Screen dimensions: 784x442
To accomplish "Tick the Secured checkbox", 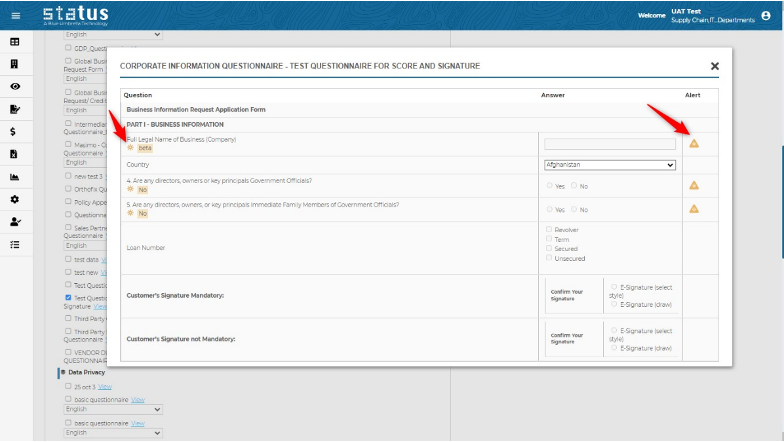I will click(549, 249).
